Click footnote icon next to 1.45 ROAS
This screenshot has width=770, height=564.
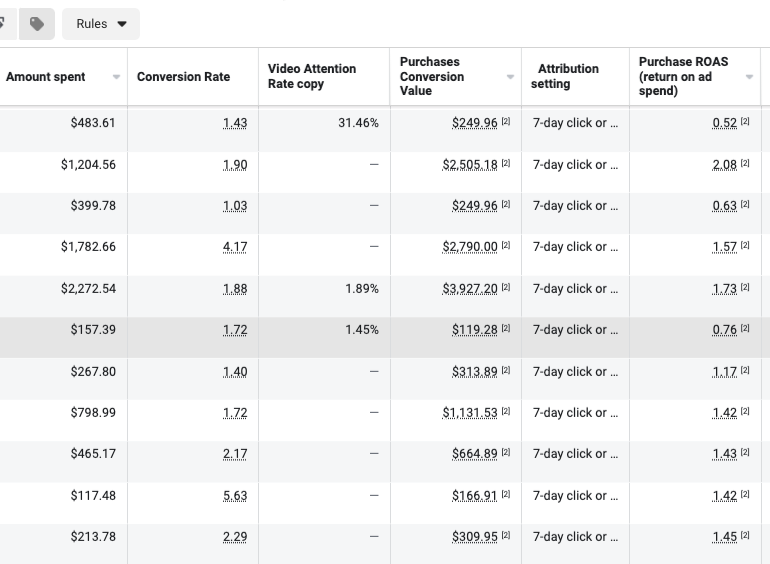coord(745,537)
